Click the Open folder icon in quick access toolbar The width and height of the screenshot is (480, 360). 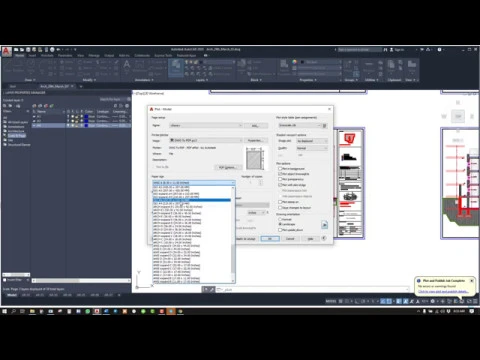pos(22,50)
